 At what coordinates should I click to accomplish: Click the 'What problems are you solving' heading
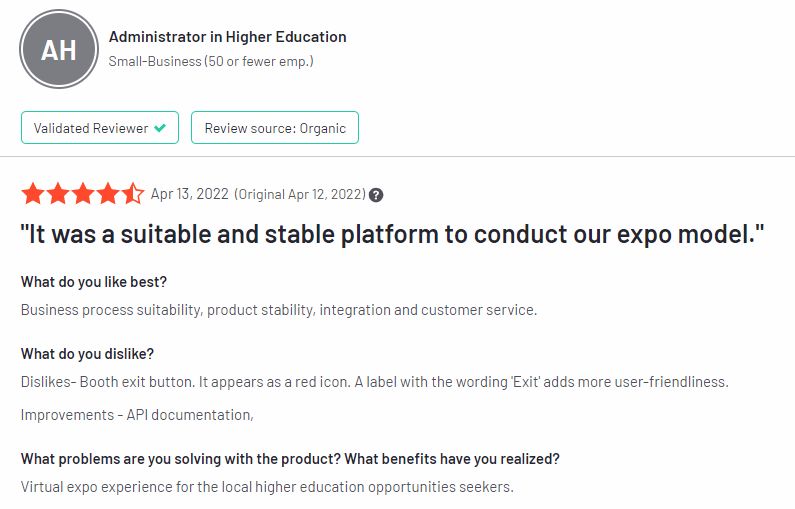[x=290, y=459]
